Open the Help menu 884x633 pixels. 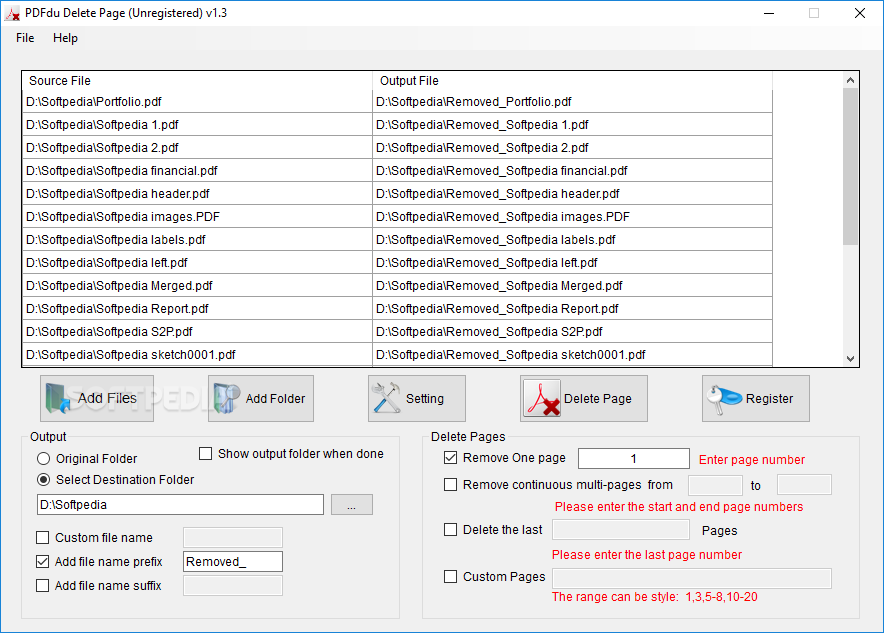pyautogui.click(x=65, y=38)
